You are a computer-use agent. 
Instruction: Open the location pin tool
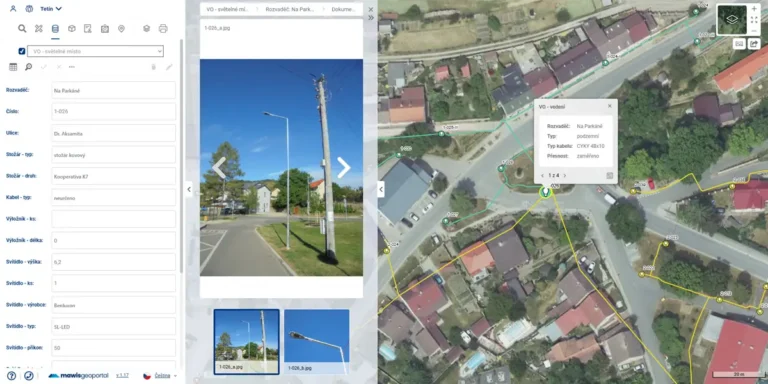click(x=121, y=28)
